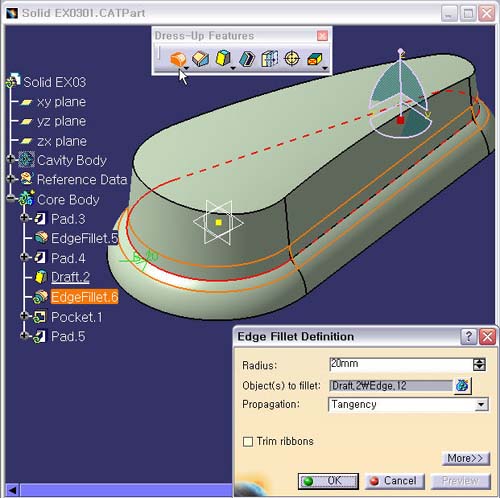
Task: Select the Chamfer tool icon
Action: point(200,59)
